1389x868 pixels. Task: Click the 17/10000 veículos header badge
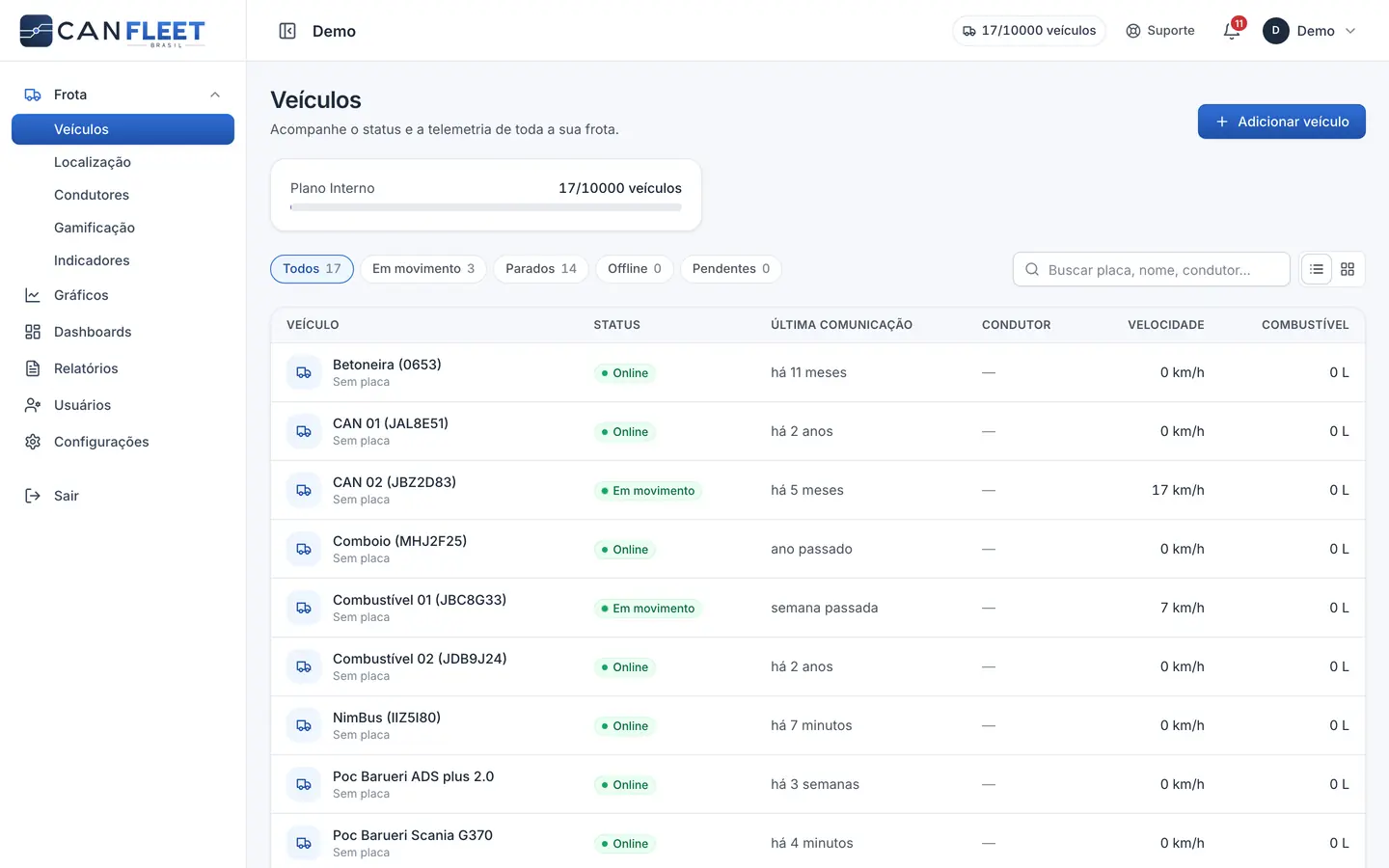click(1029, 31)
